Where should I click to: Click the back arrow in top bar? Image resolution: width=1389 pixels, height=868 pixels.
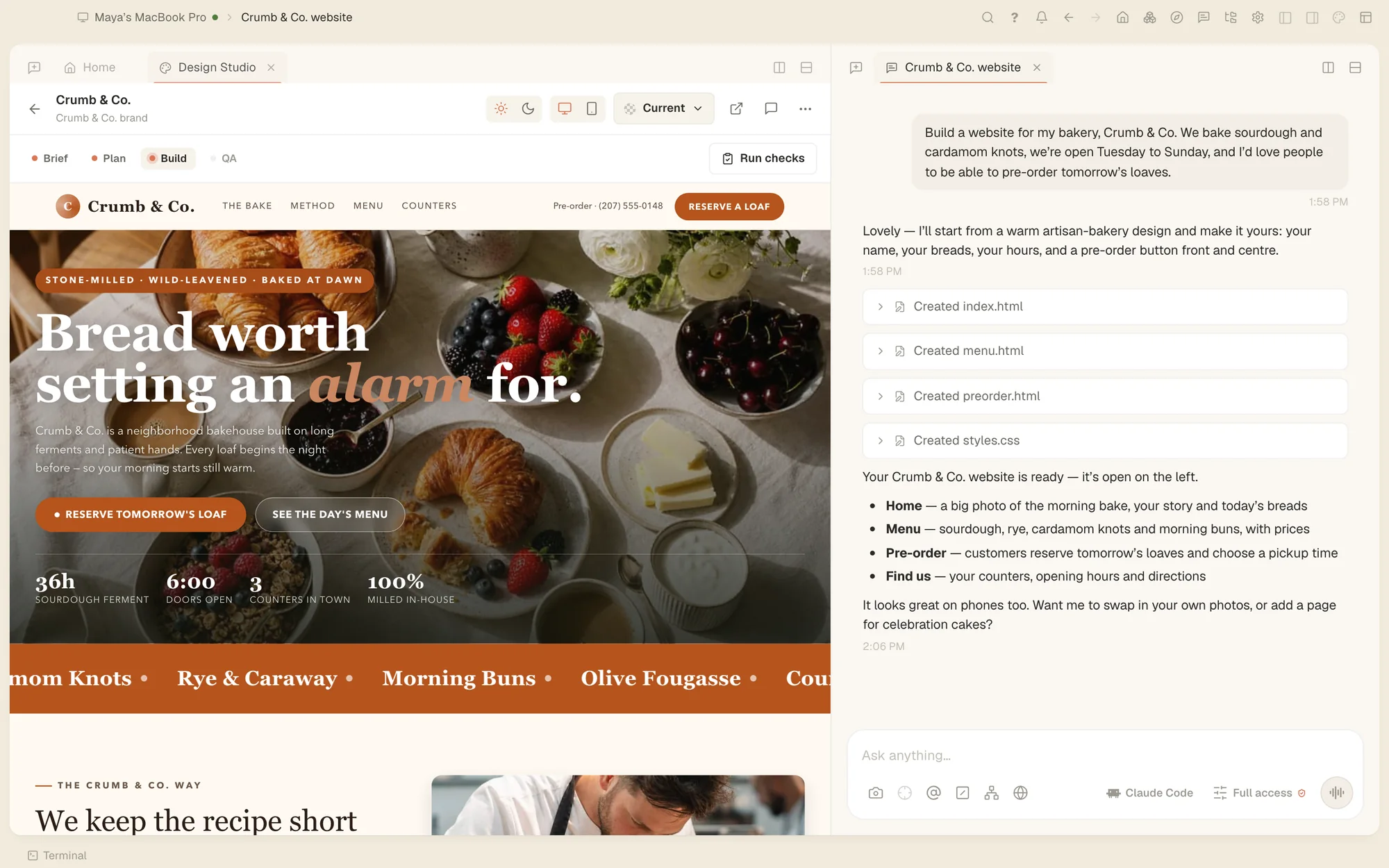pos(1068,17)
